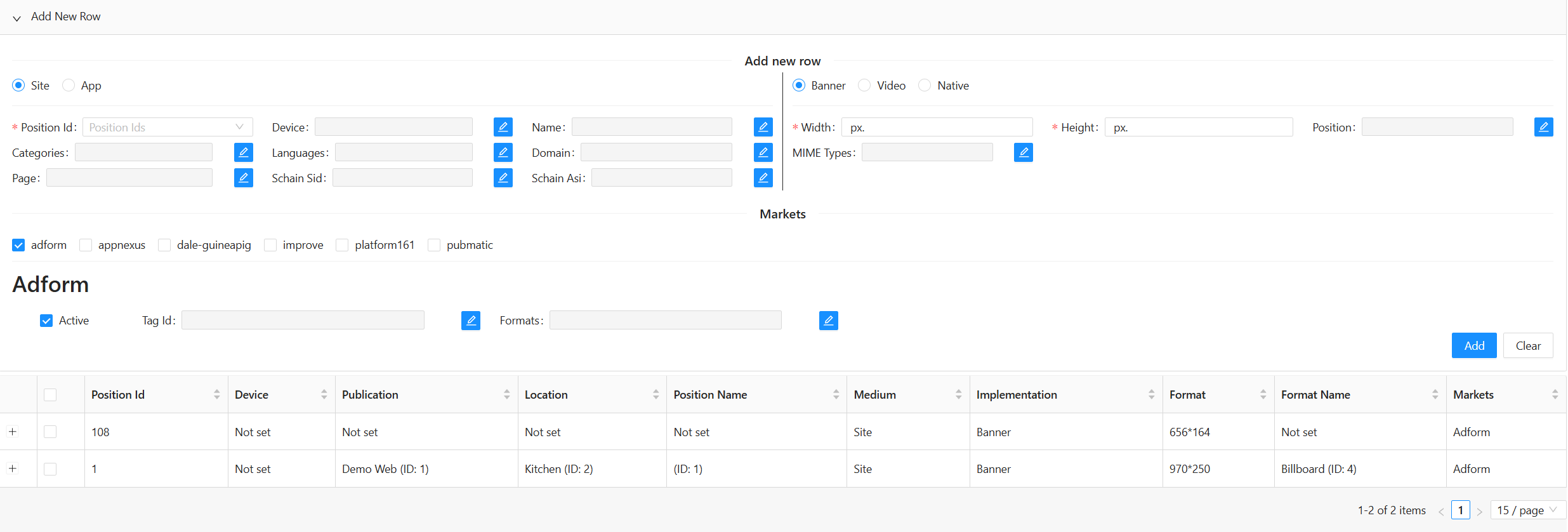Choose the Video radio option
Viewport: 1568px width, 532px height.
coord(864,85)
